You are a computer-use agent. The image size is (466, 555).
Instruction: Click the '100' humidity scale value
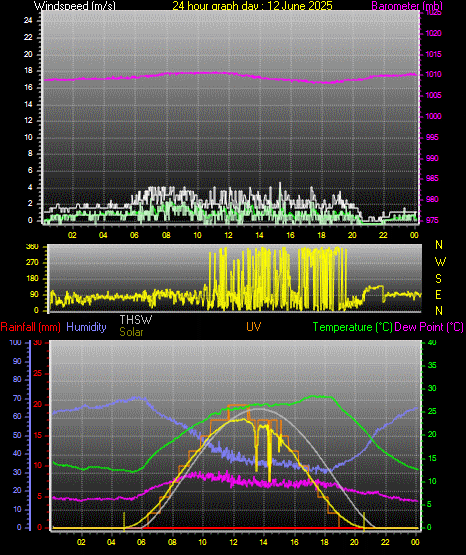15,343
